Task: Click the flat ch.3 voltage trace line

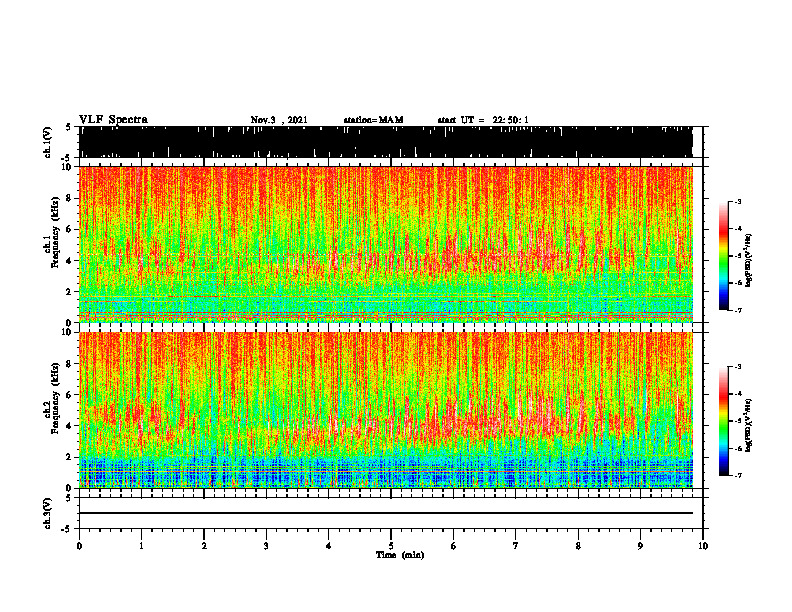Action: [386, 513]
